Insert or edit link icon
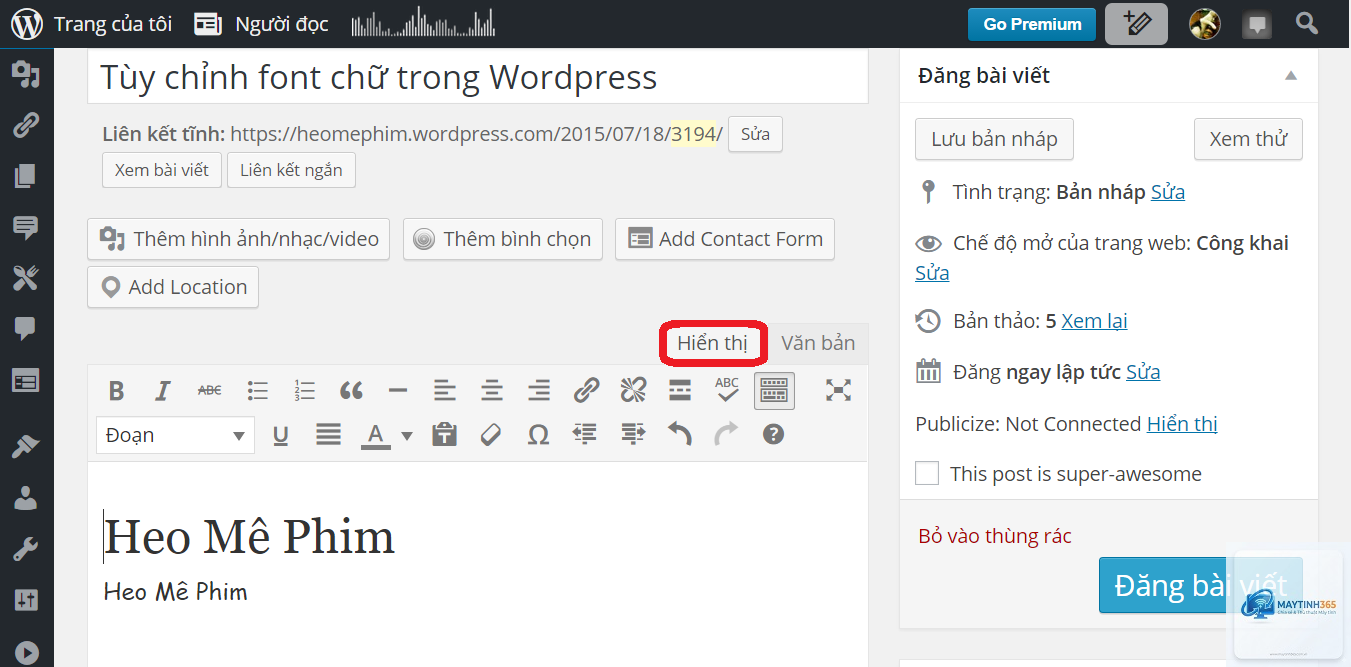This screenshot has height=667, width=1351. click(586, 391)
